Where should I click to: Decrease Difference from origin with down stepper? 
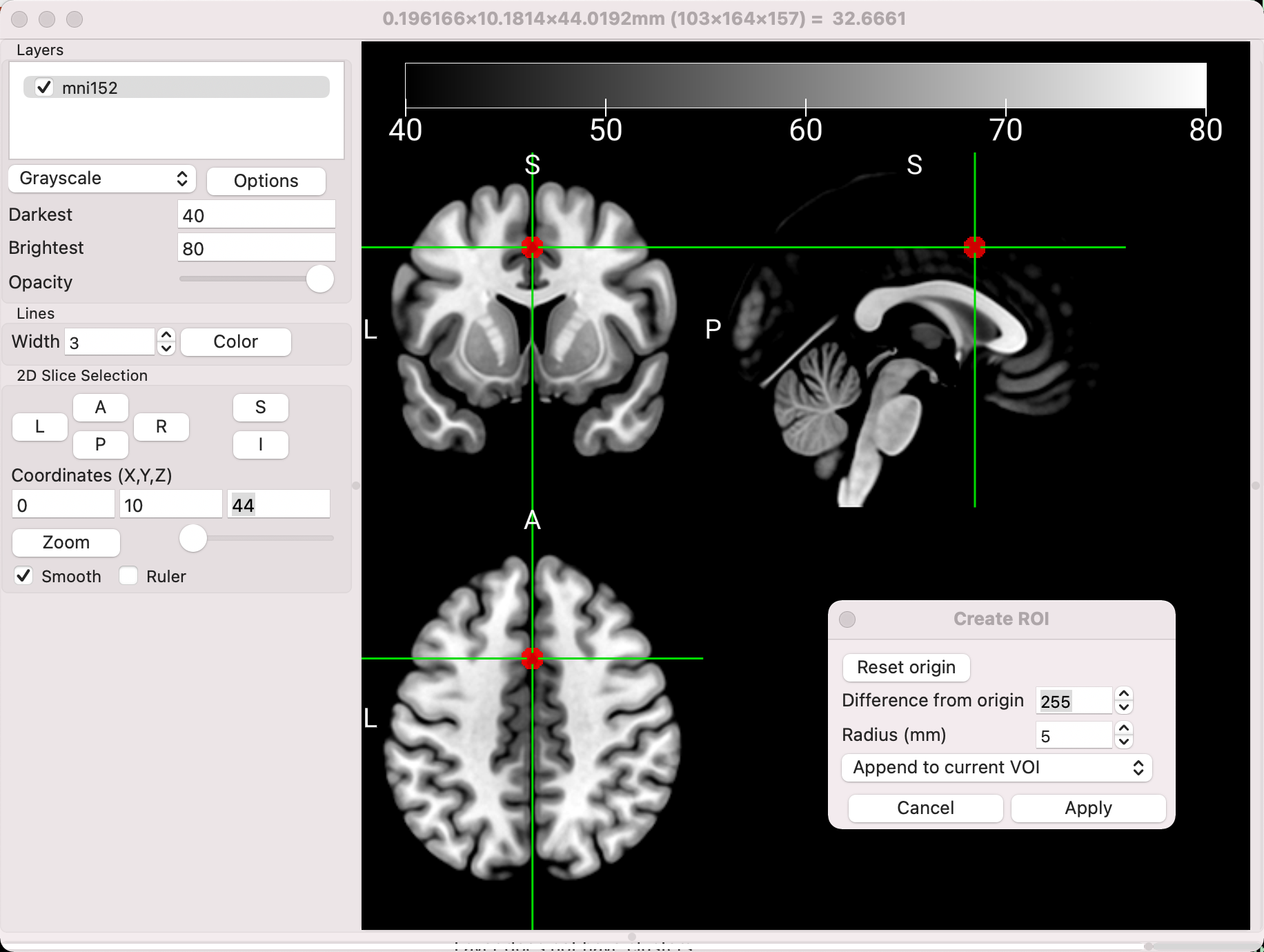click(1124, 707)
